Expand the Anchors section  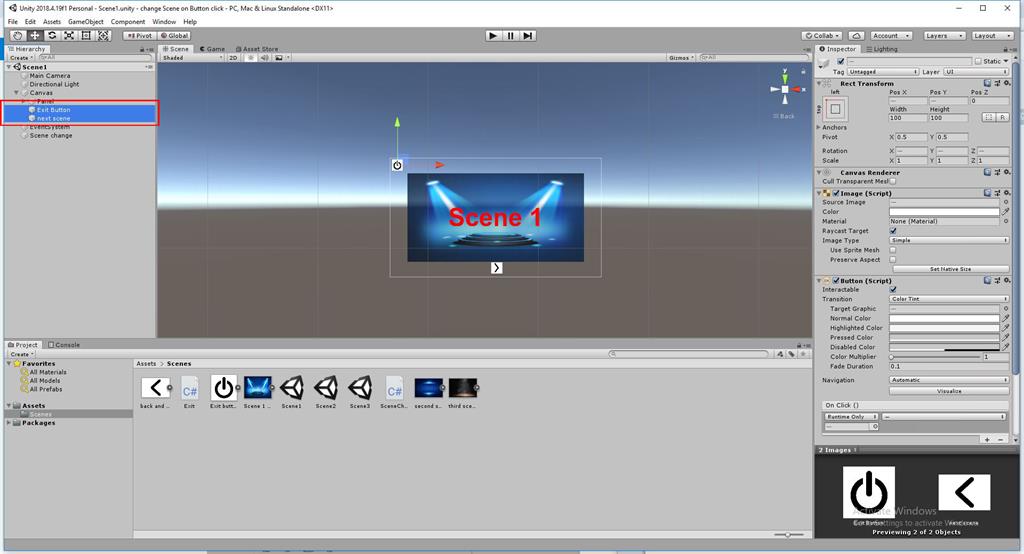coord(819,127)
